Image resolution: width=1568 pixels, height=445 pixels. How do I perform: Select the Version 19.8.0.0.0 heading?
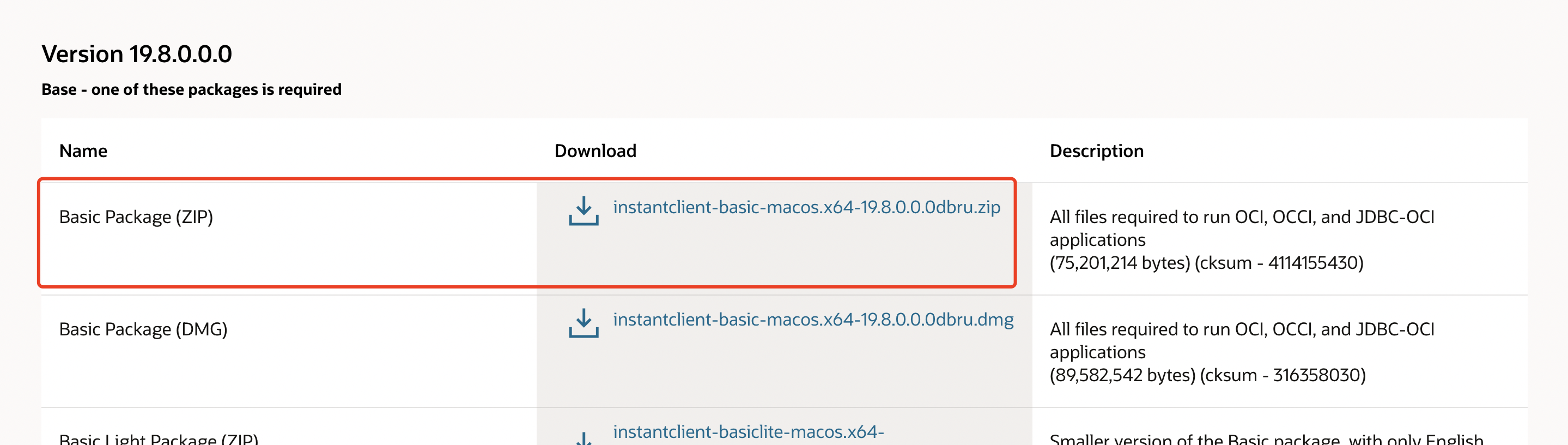click(136, 54)
